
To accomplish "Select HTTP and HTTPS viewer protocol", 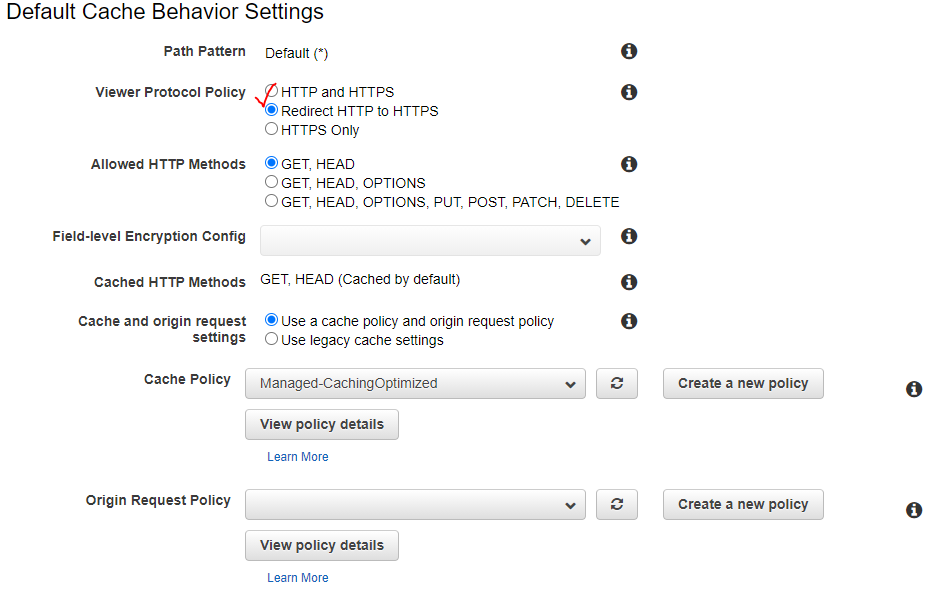I will click(x=271, y=91).
